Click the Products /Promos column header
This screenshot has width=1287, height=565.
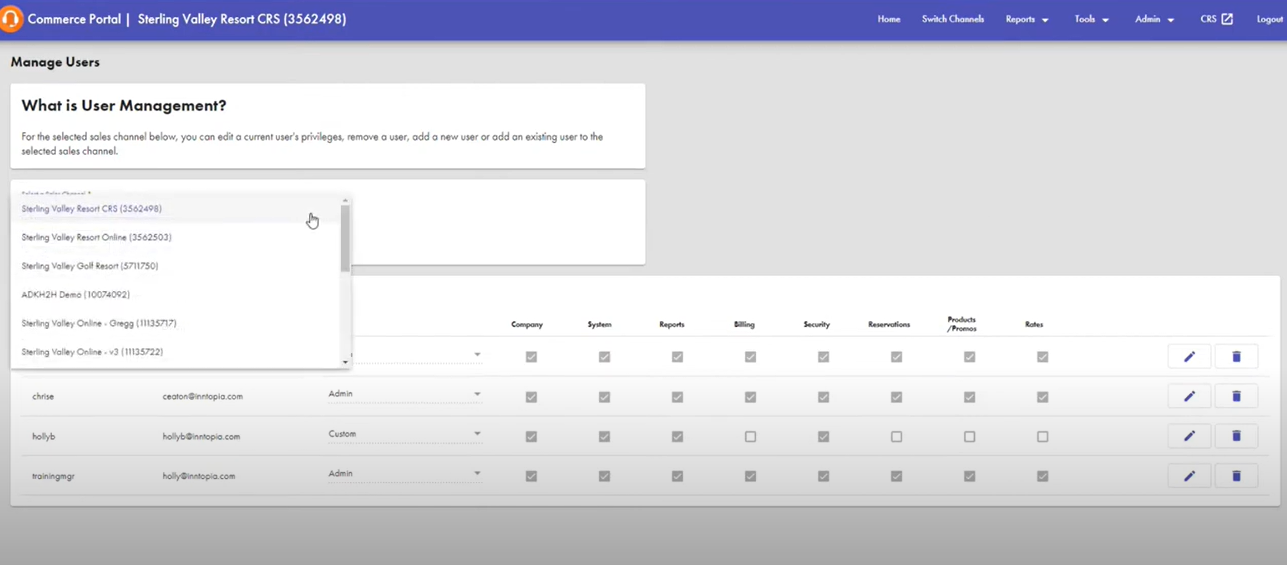click(x=962, y=323)
